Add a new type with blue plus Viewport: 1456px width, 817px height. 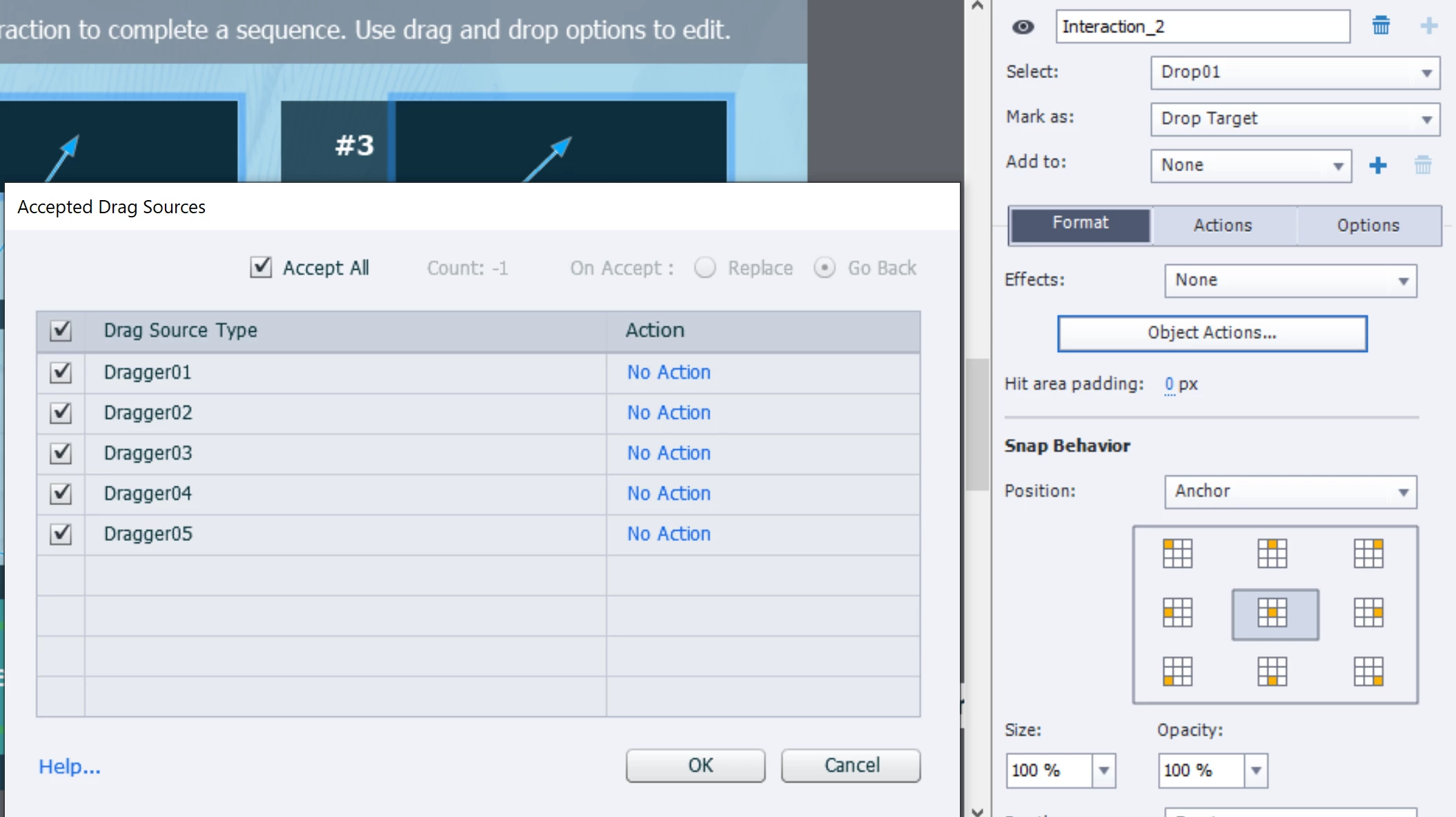point(1377,166)
